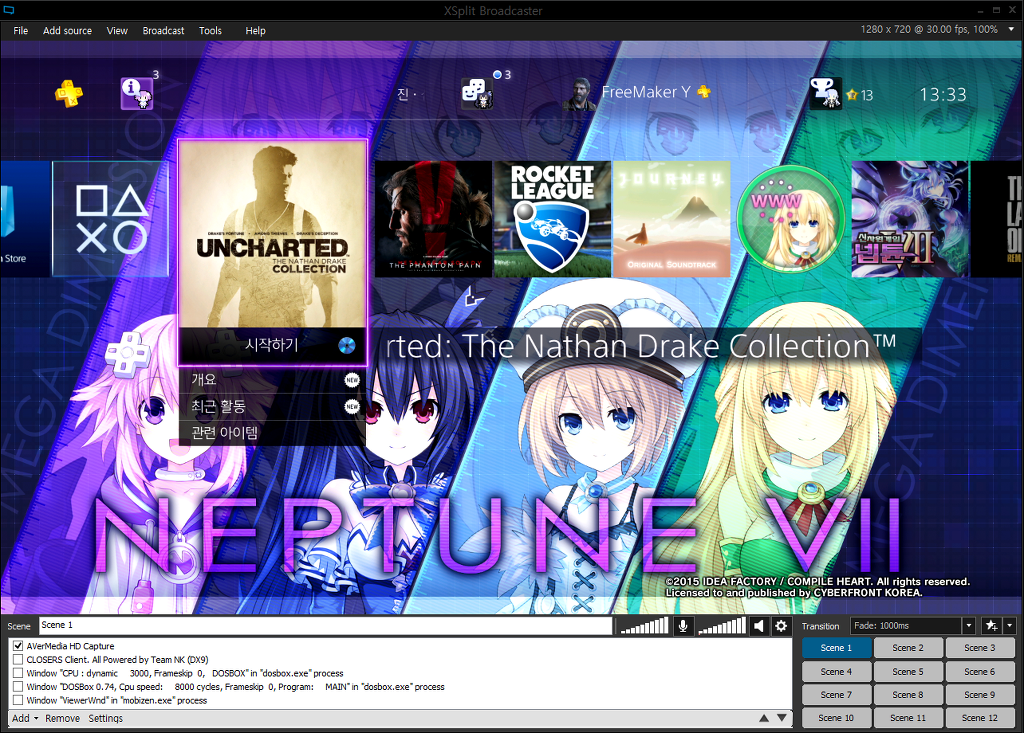Switch to Scene 1
Screen dimensions: 1024x733
[x=837, y=647]
